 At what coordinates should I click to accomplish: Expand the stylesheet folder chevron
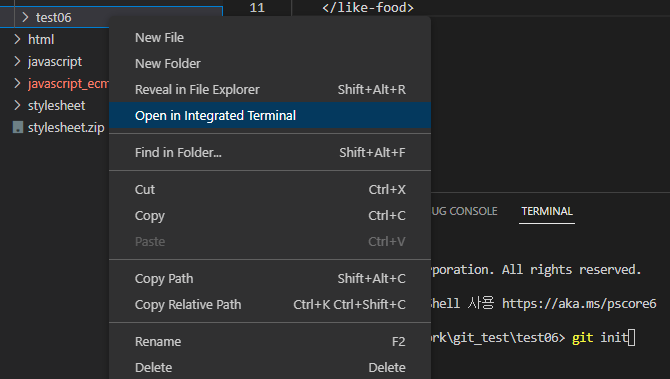tap(17, 106)
